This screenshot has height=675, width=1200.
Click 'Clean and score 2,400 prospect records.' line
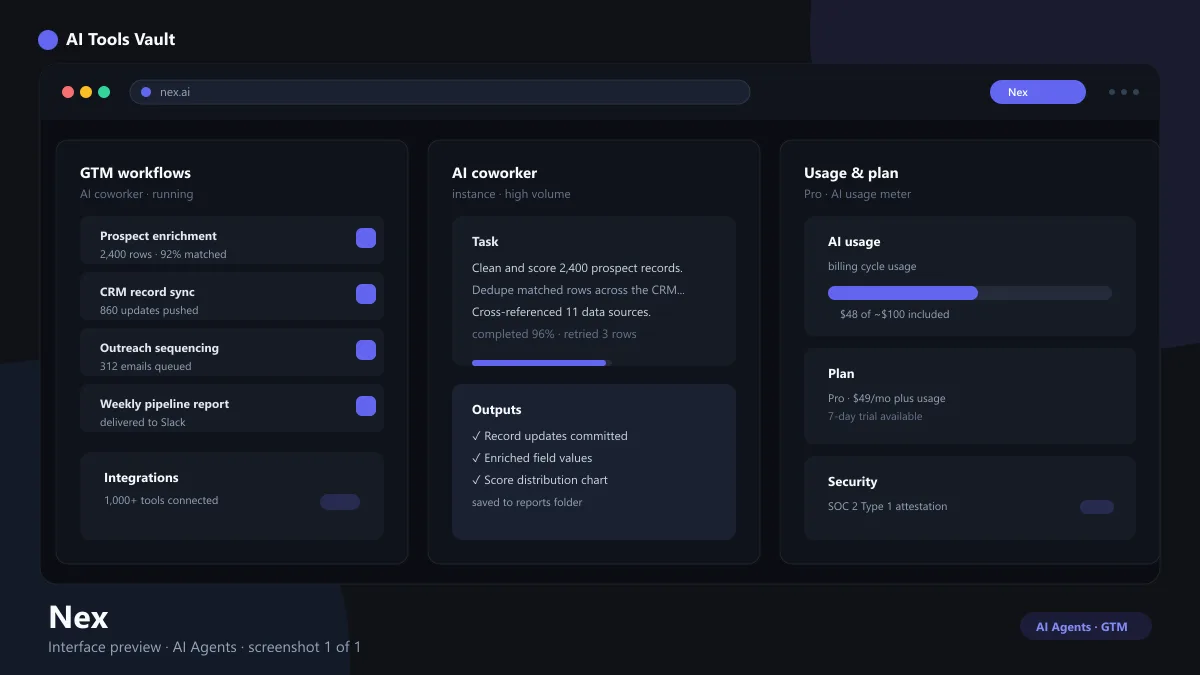(x=577, y=268)
